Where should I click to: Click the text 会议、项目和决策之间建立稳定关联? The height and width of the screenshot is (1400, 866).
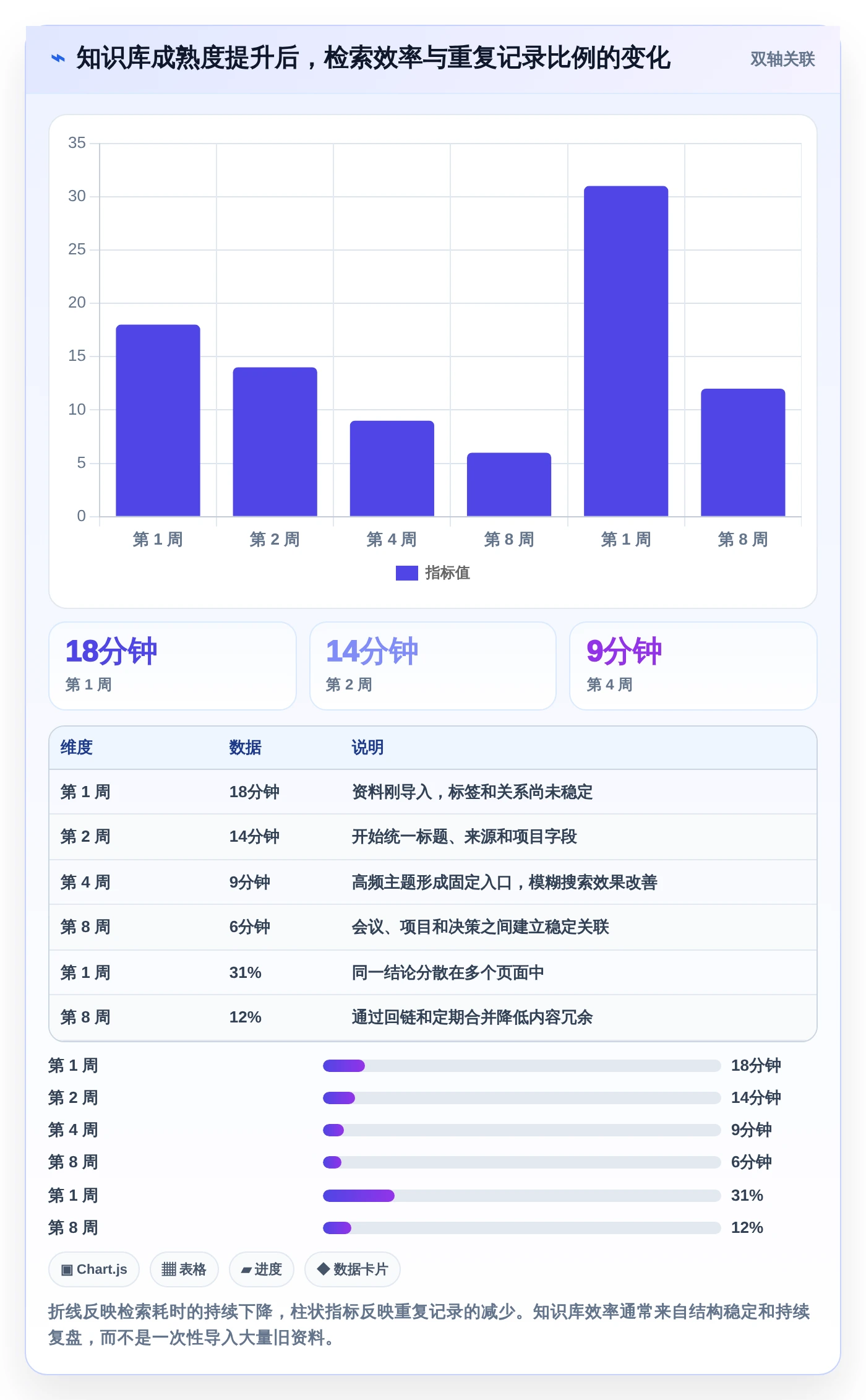click(480, 927)
